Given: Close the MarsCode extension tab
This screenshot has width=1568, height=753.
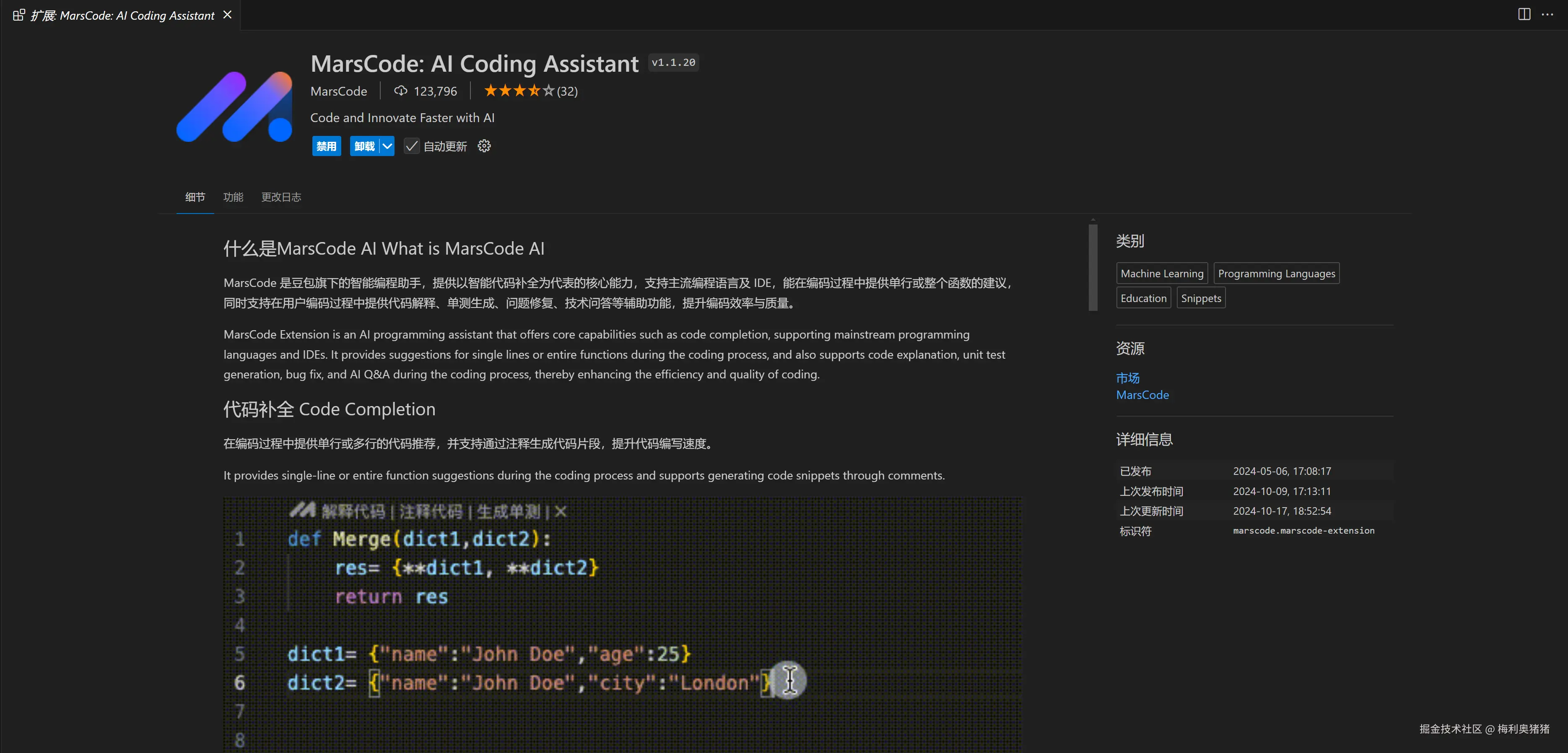Looking at the screenshot, I should click(227, 15).
